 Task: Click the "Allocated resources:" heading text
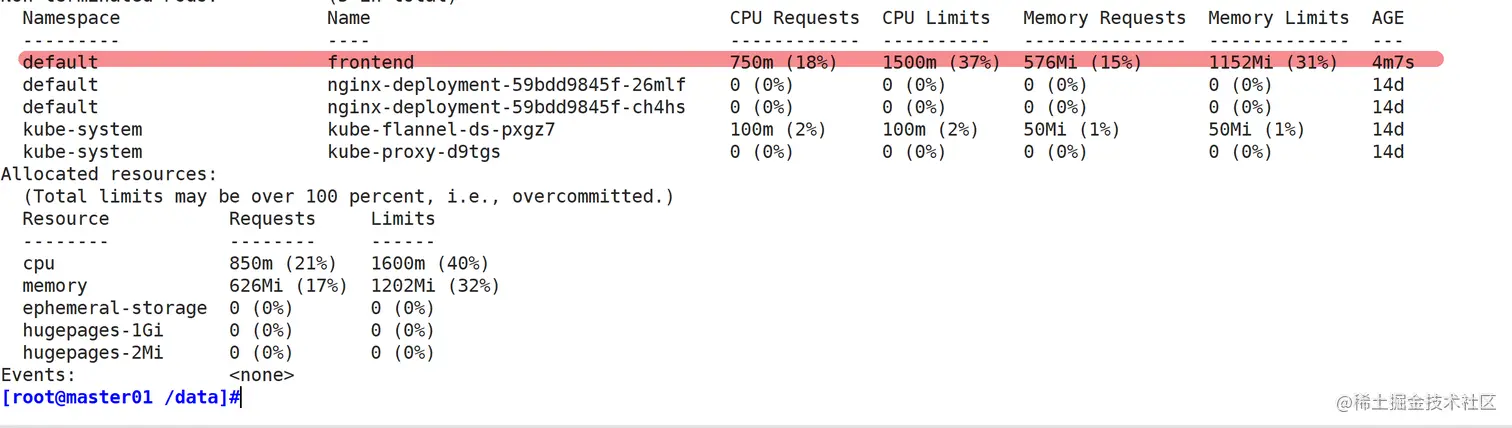tap(109, 174)
